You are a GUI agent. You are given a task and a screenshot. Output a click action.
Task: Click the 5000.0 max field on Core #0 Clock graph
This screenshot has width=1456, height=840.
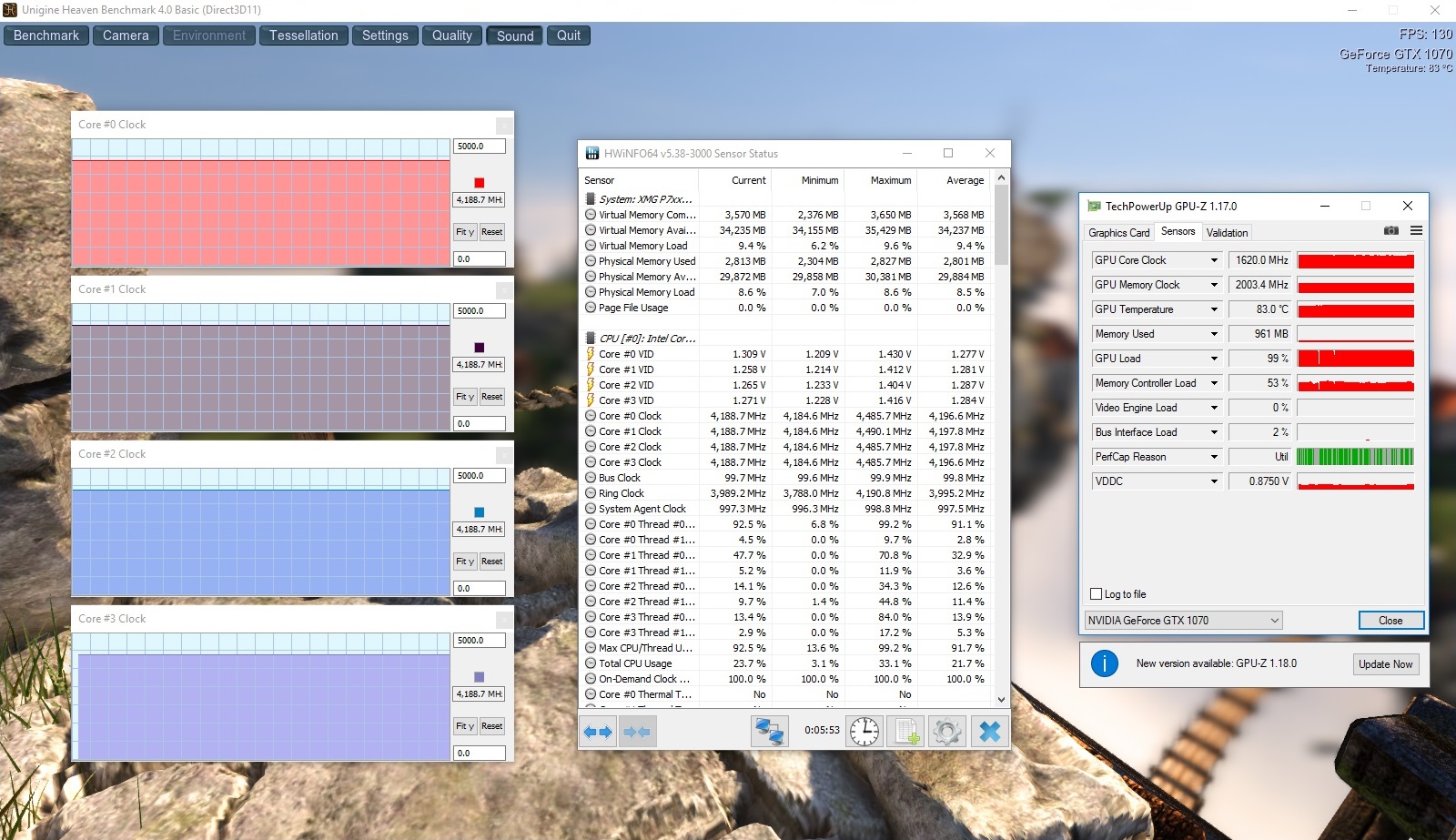(480, 147)
